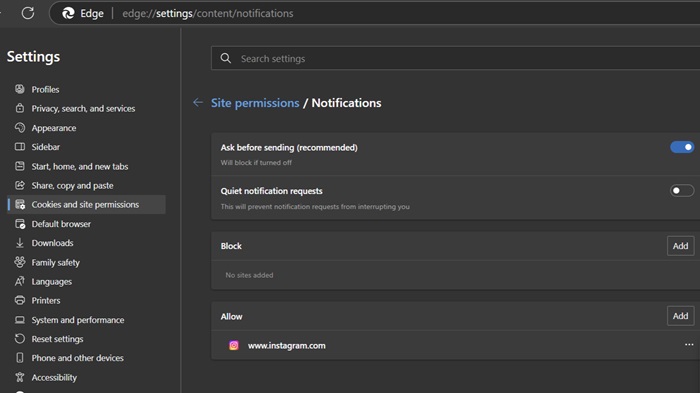700x393 pixels.
Task: Open Profiles settings label
Action: click(45, 89)
